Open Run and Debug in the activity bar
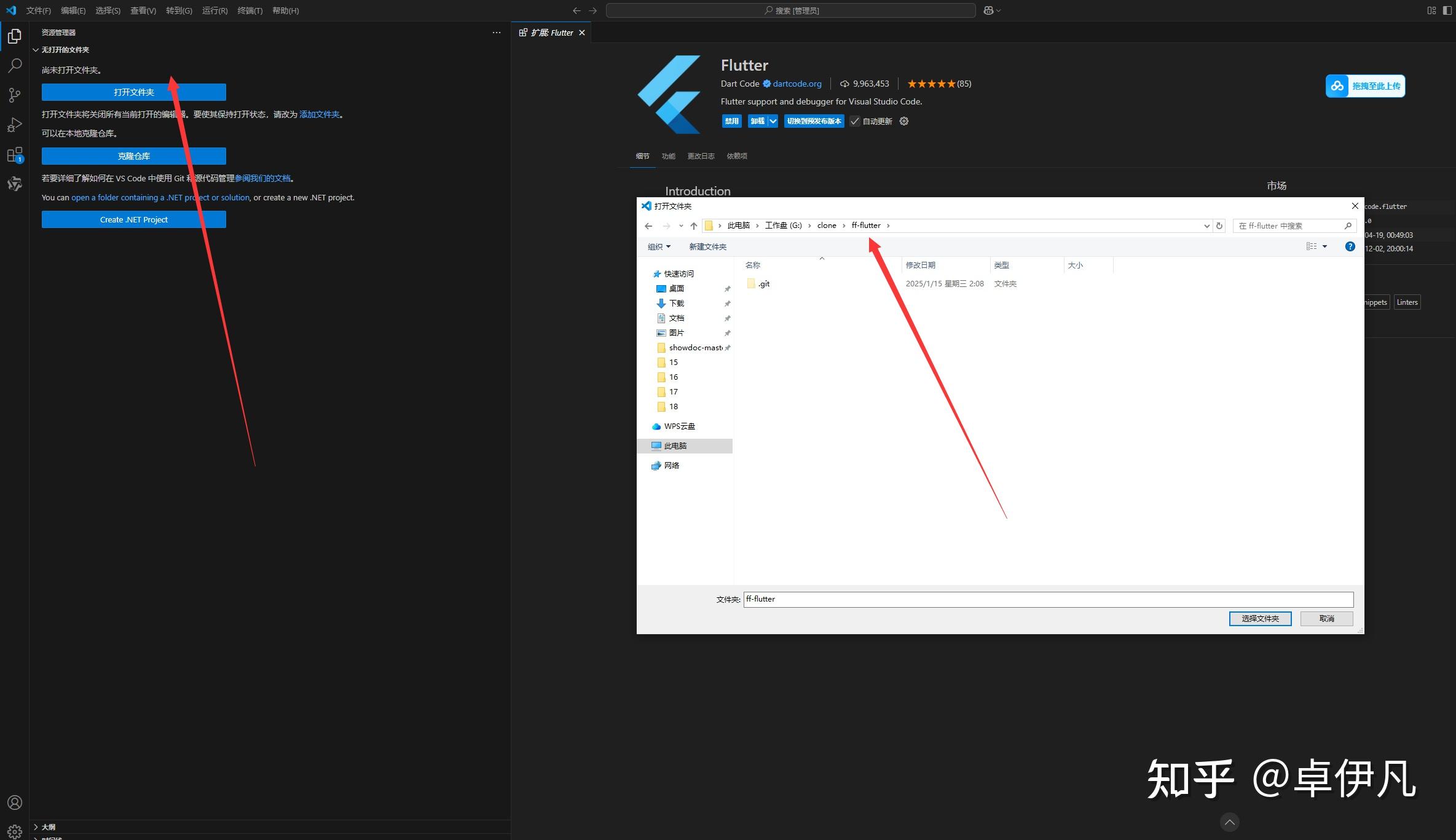The width and height of the screenshot is (1456, 840). (15, 125)
